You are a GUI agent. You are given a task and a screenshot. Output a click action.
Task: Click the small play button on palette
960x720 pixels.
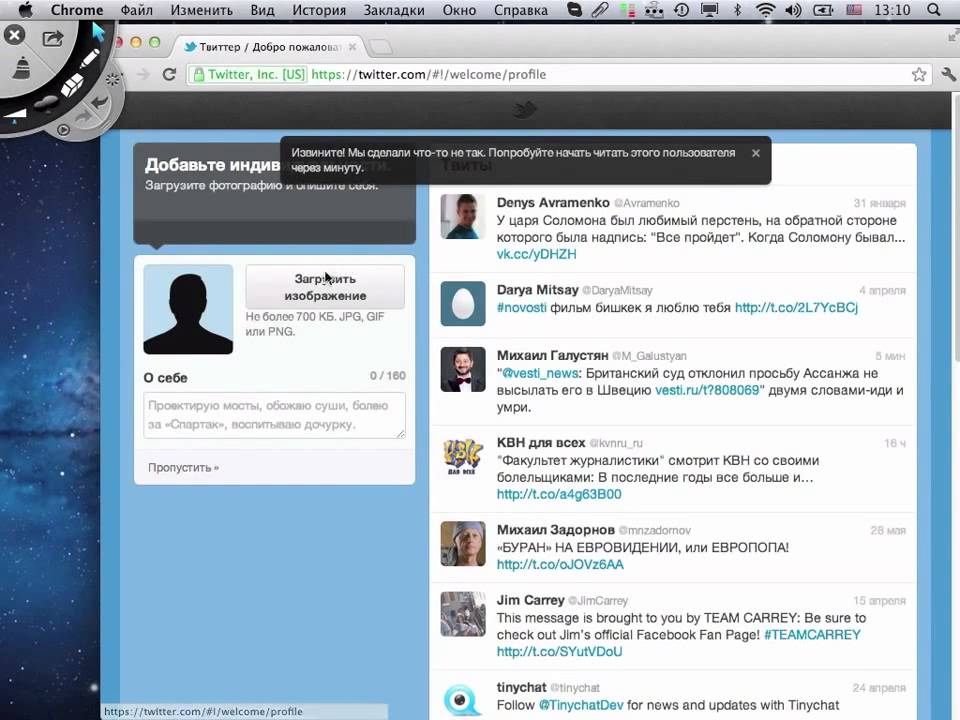pos(63,130)
